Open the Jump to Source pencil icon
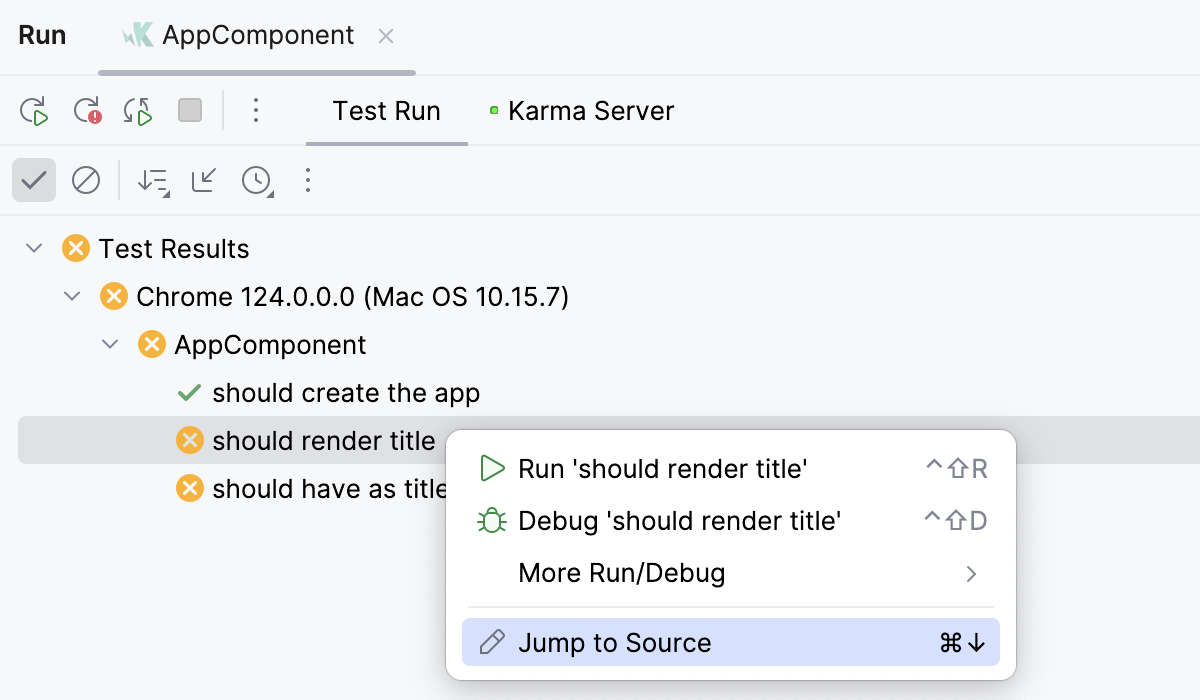 coord(489,642)
